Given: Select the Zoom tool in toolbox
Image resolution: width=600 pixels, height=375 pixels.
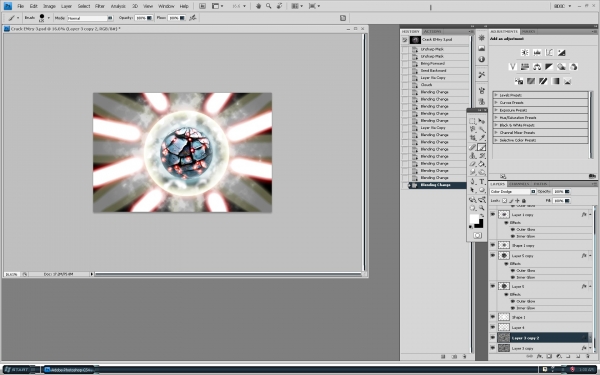Looking at the screenshot, I should [x=482, y=208].
